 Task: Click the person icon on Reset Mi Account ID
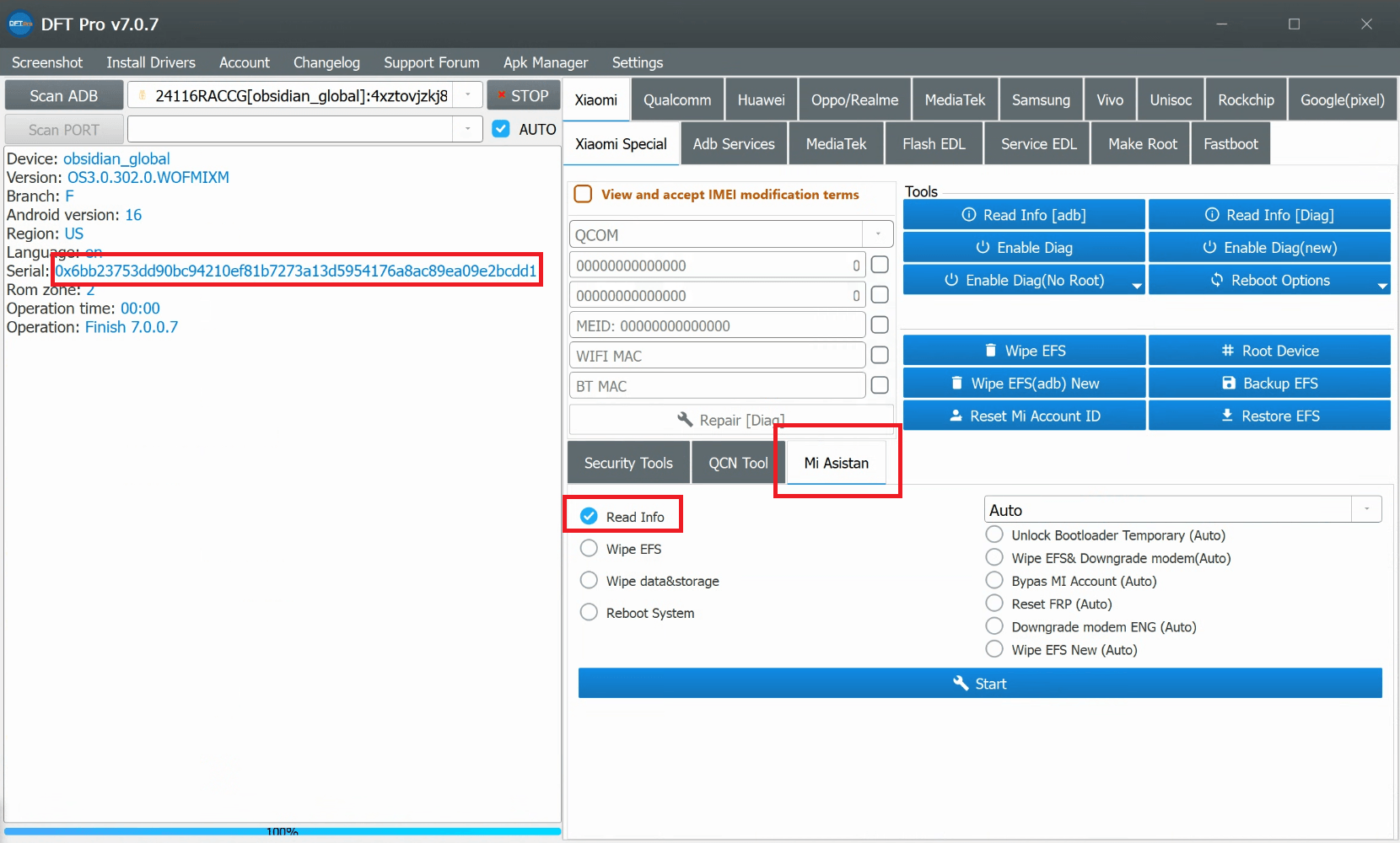(x=956, y=416)
